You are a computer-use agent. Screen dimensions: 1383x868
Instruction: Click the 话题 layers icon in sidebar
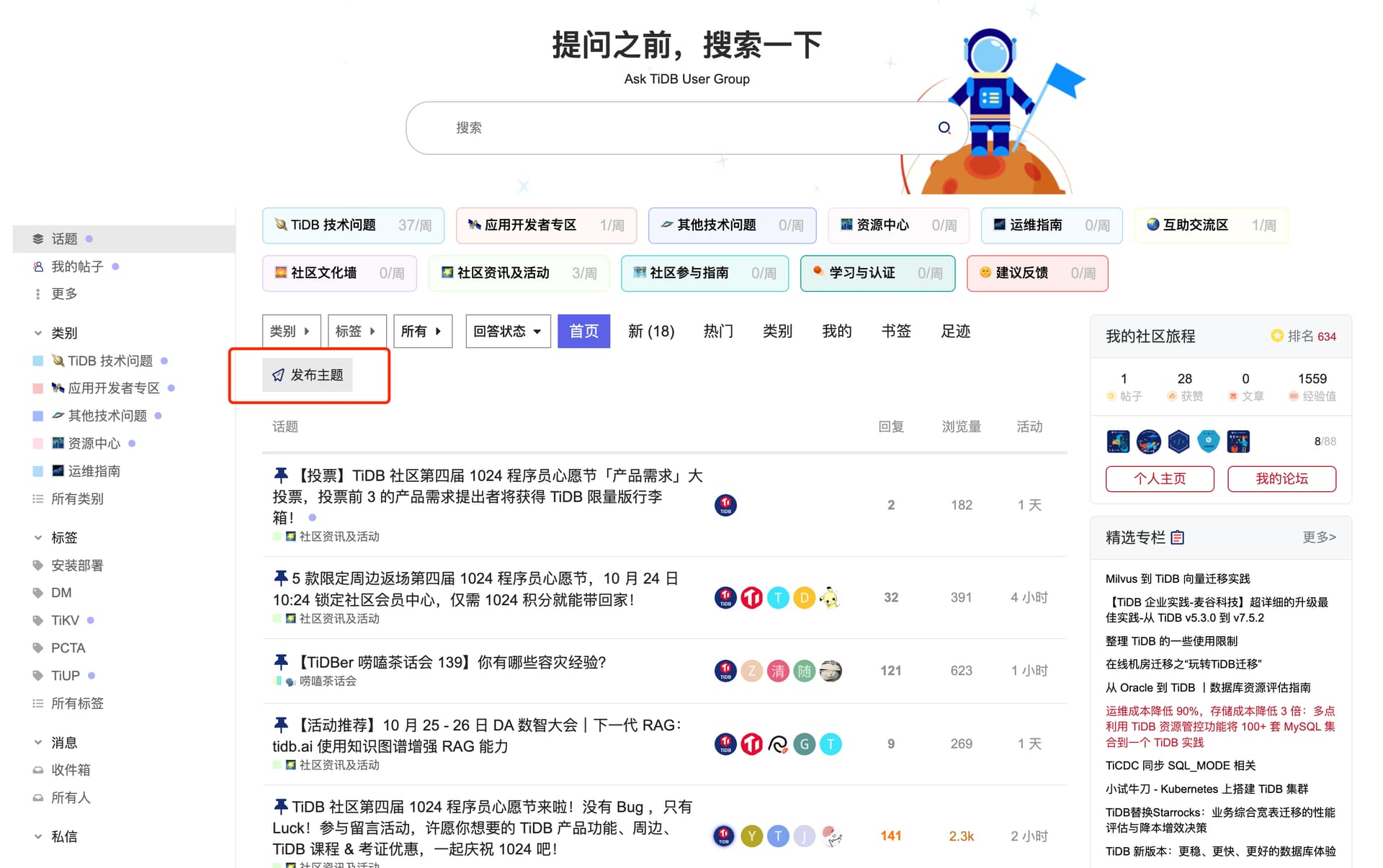38,238
